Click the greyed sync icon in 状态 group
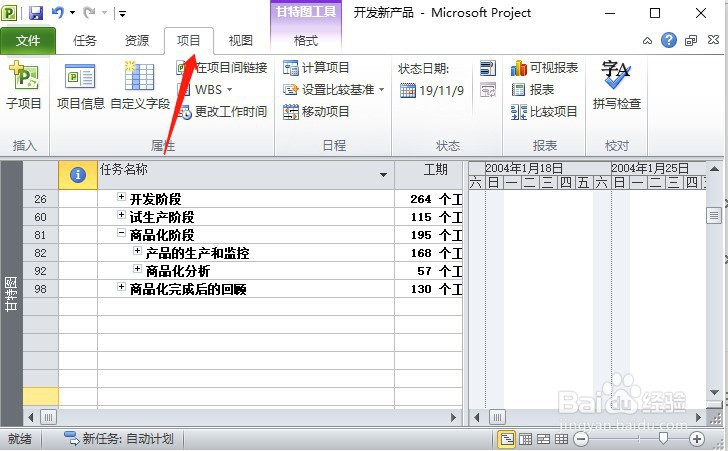This screenshot has height=451, width=728. (x=488, y=90)
